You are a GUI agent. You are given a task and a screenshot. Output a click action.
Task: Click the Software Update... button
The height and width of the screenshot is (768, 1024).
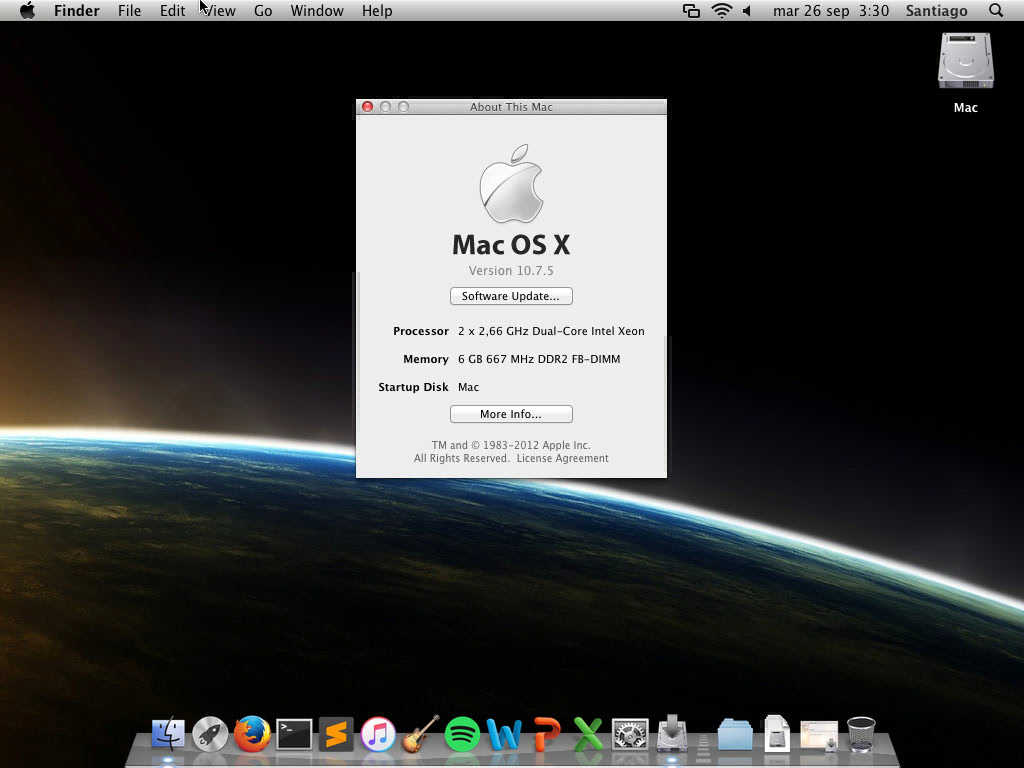point(511,296)
